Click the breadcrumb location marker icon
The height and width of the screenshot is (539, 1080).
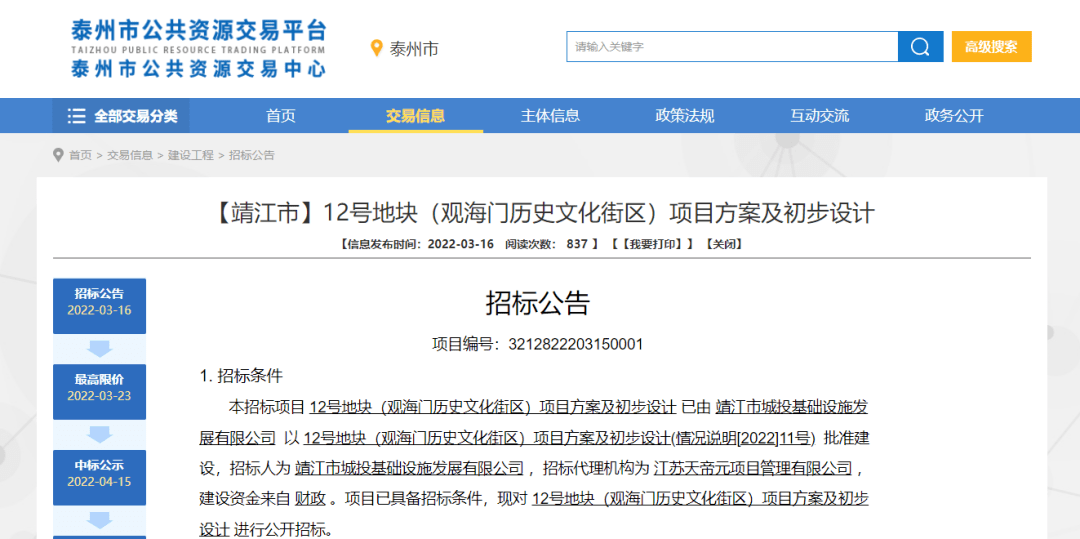[58, 155]
